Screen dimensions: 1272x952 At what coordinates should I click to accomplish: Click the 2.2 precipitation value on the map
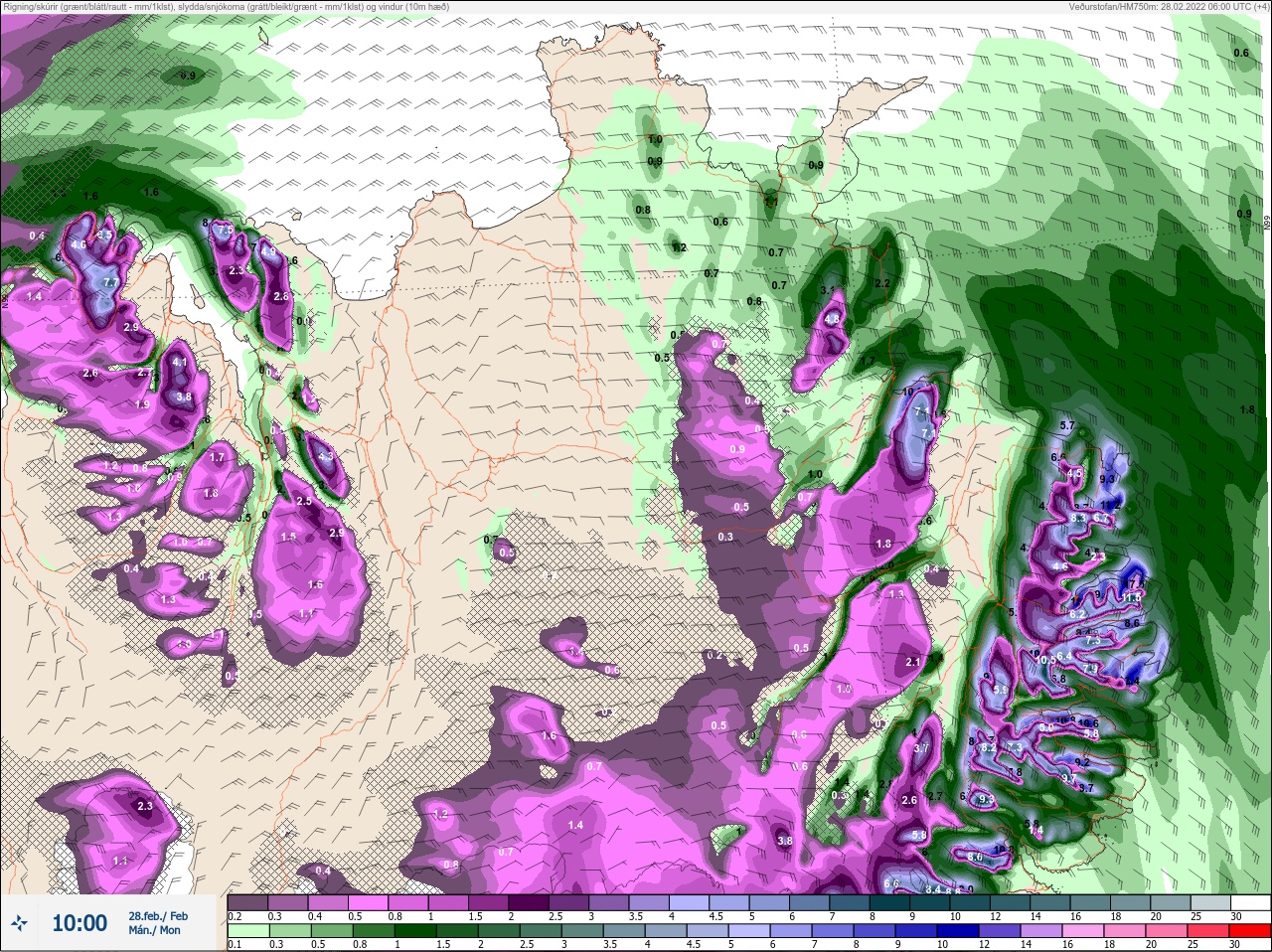882,283
